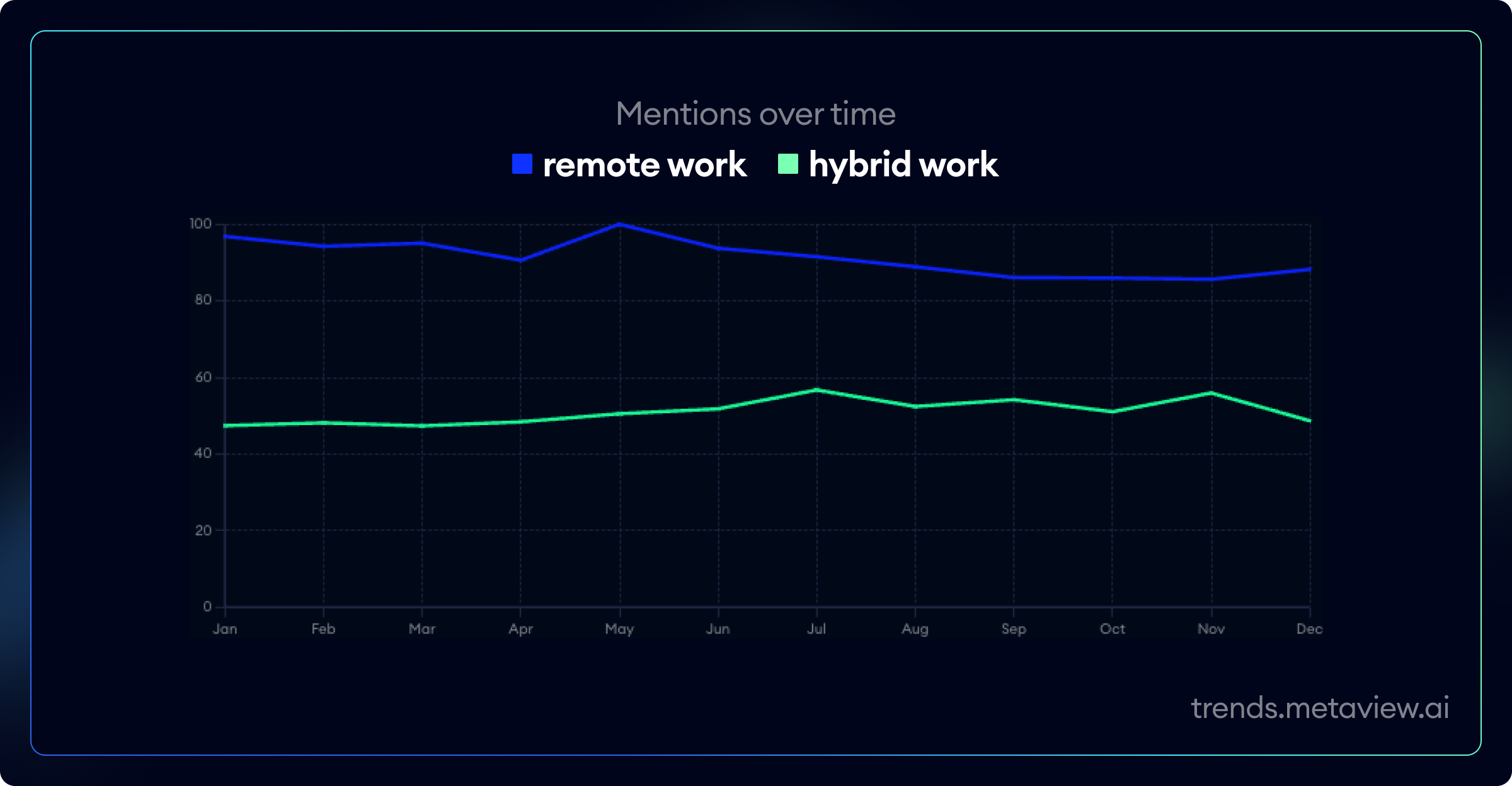Toggle the hybrid work legend label
1512x786 pixels.
(903, 165)
